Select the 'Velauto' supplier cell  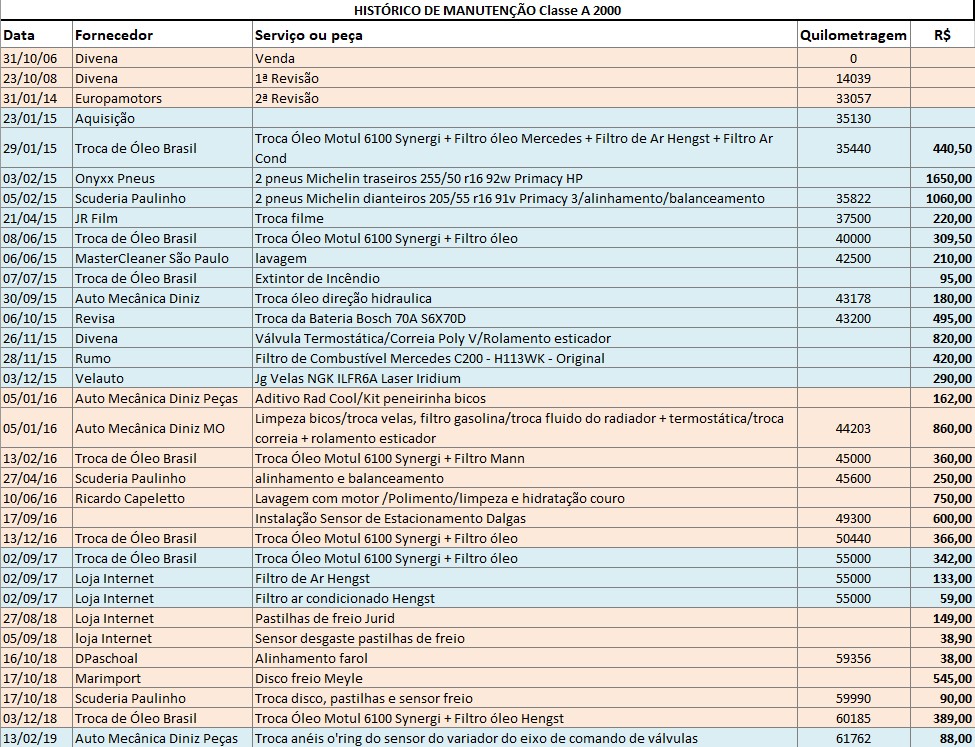click(x=162, y=378)
